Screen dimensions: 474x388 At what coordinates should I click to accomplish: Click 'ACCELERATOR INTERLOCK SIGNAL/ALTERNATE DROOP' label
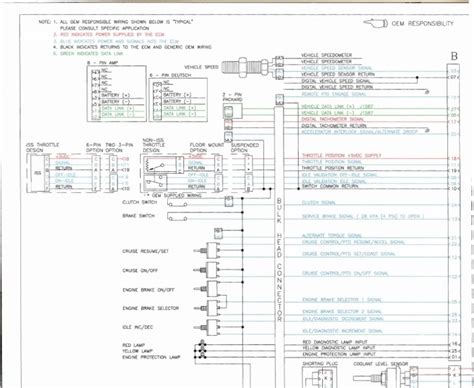tap(359, 132)
